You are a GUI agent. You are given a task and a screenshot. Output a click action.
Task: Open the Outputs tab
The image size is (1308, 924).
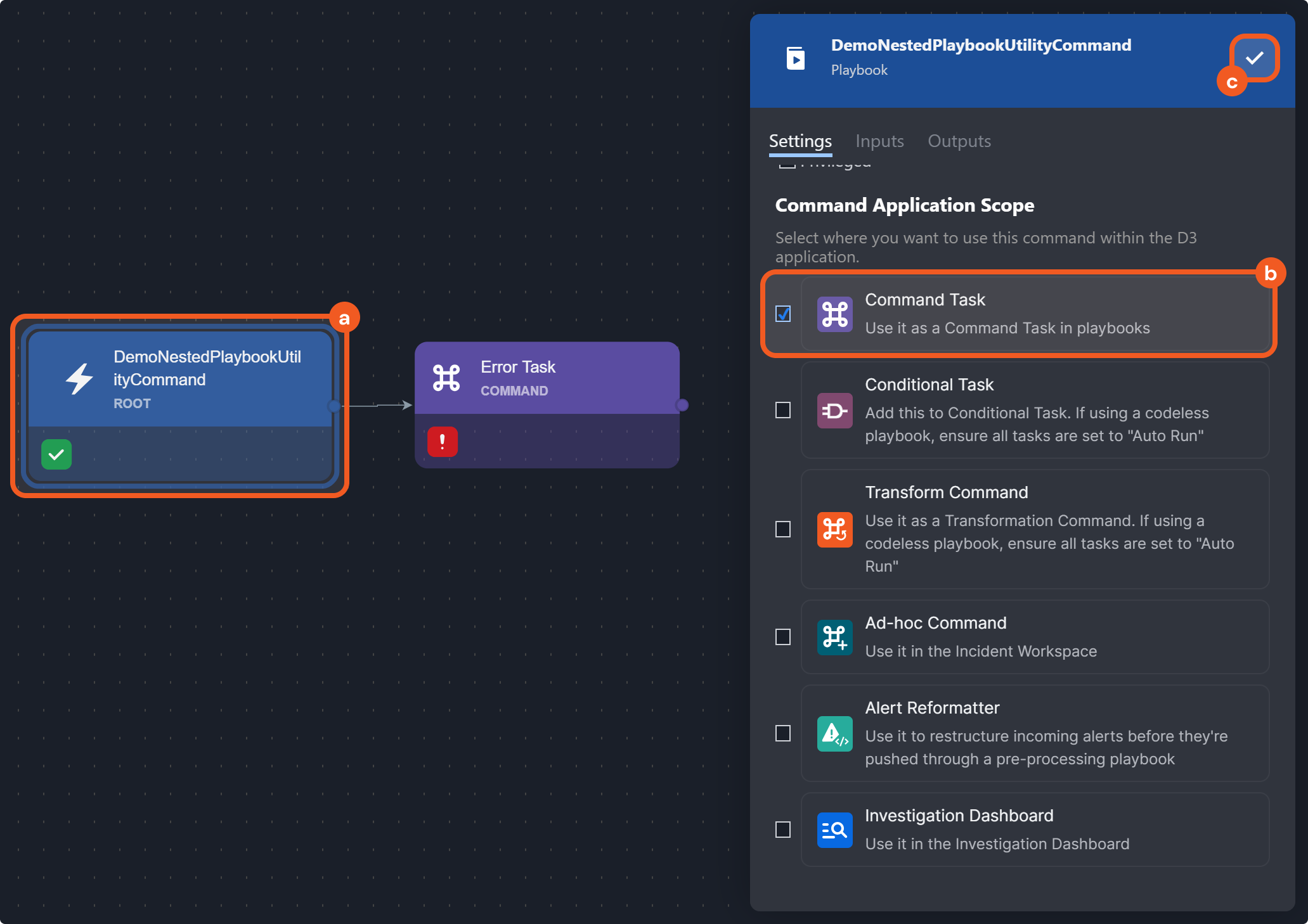959,141
